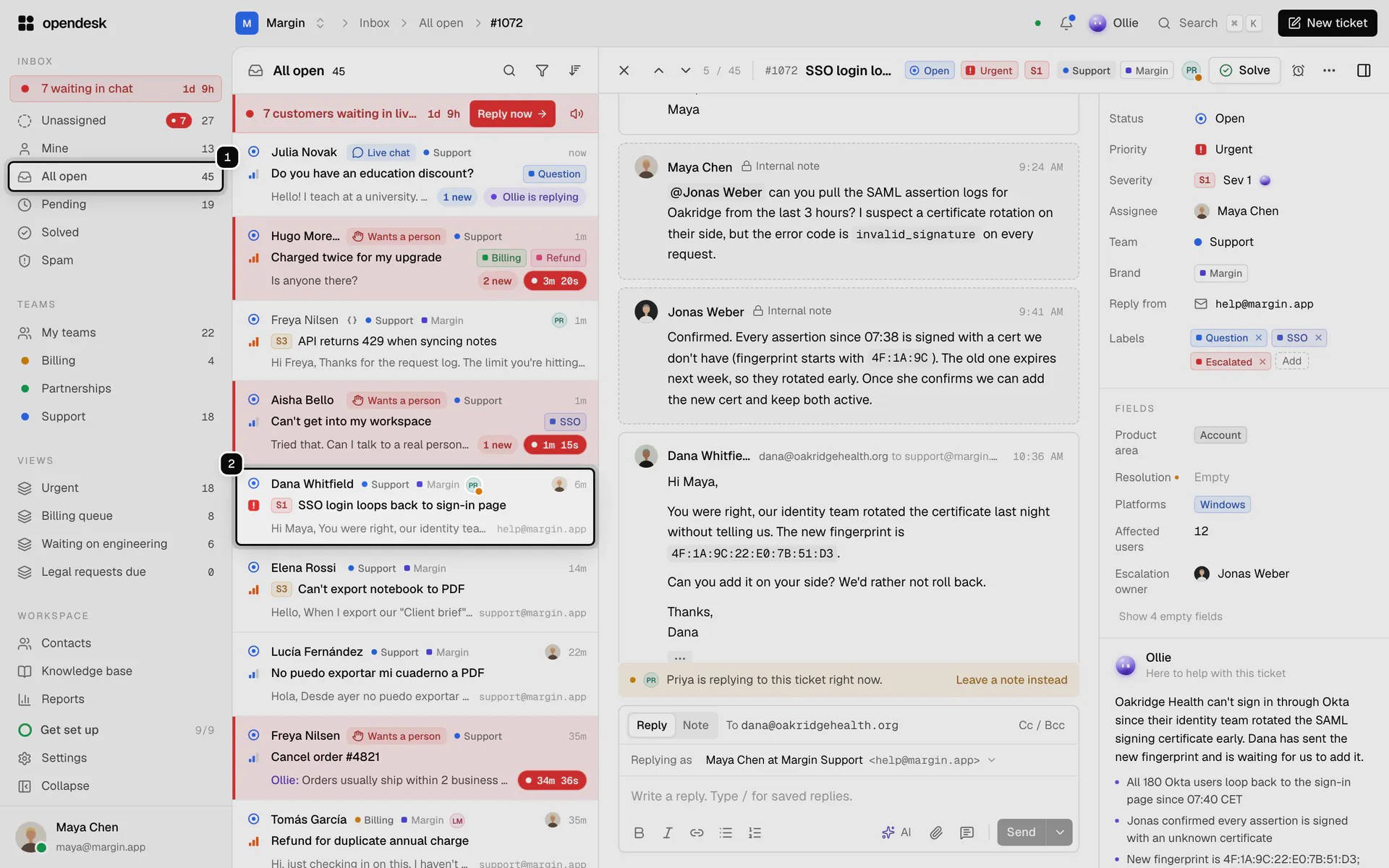
Task: Open saved replies icon
Action: (967, 833)
